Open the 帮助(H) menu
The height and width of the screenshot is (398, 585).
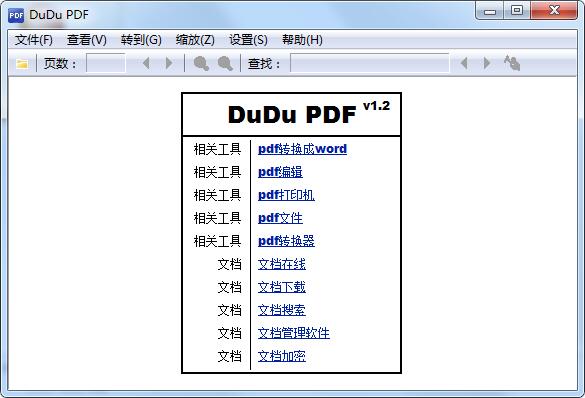302,40
